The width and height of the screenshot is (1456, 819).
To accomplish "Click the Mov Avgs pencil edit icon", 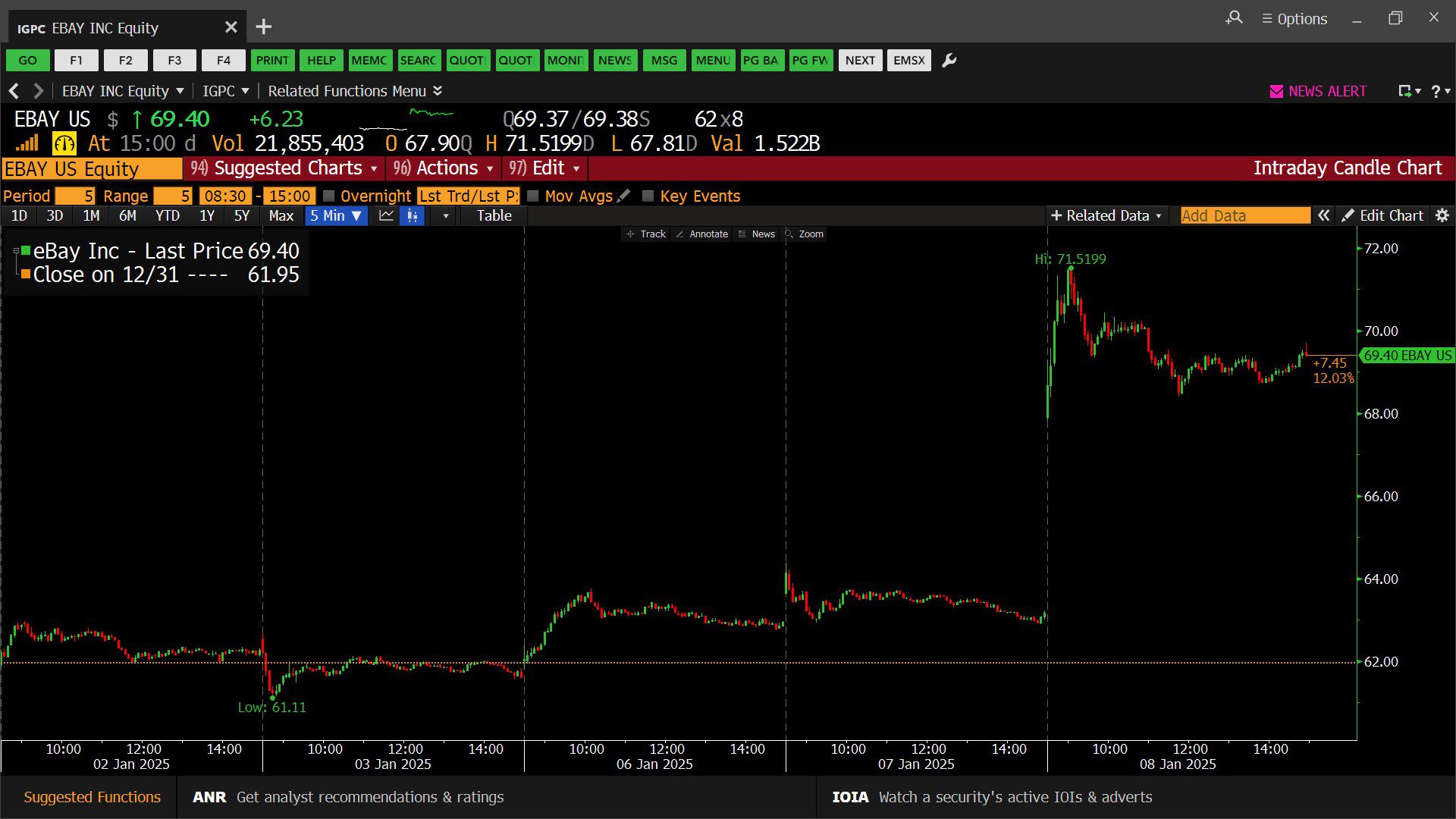I will click(x=623, y=196).
